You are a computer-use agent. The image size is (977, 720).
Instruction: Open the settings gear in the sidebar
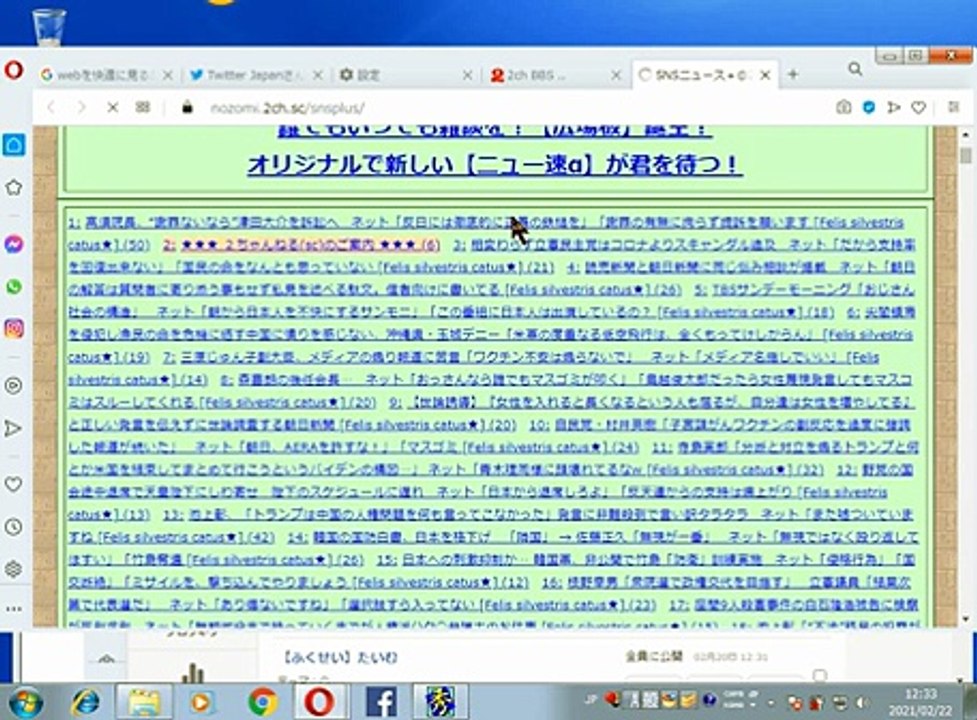click(x=14, y=569)
